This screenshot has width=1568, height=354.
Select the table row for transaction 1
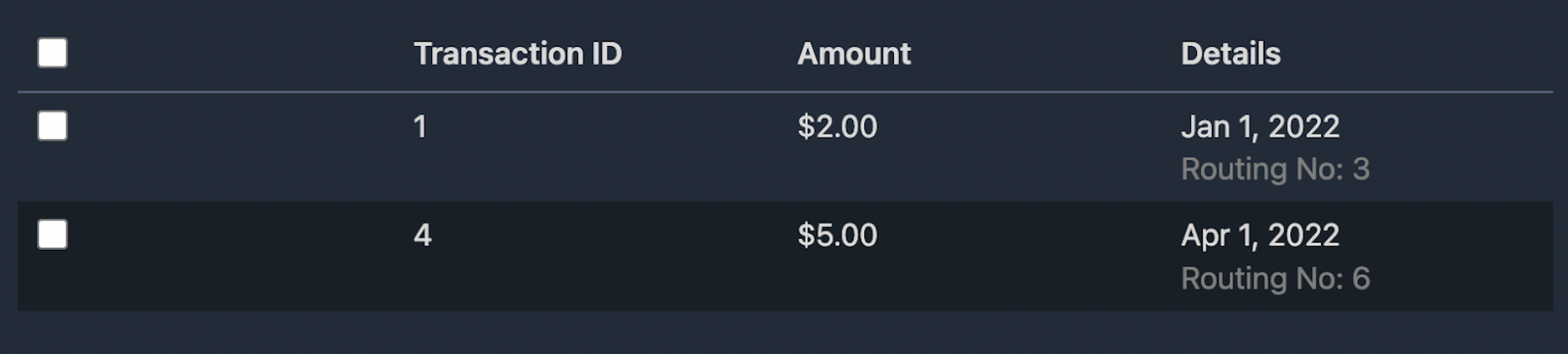[785, 147]
